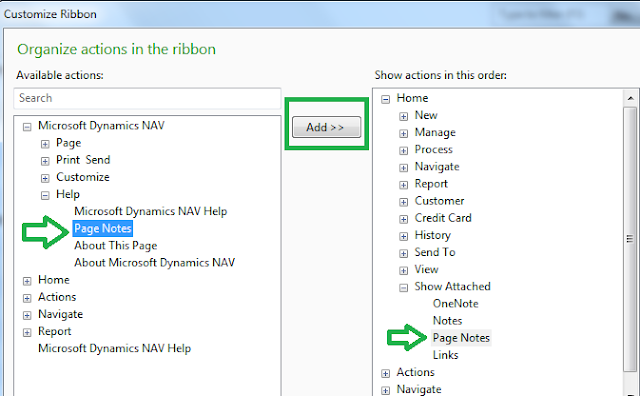Image resolution: width=640 pixels, height=396 pixels.
Task: Expand Actions node in Available actions
Action: point(27,298)
